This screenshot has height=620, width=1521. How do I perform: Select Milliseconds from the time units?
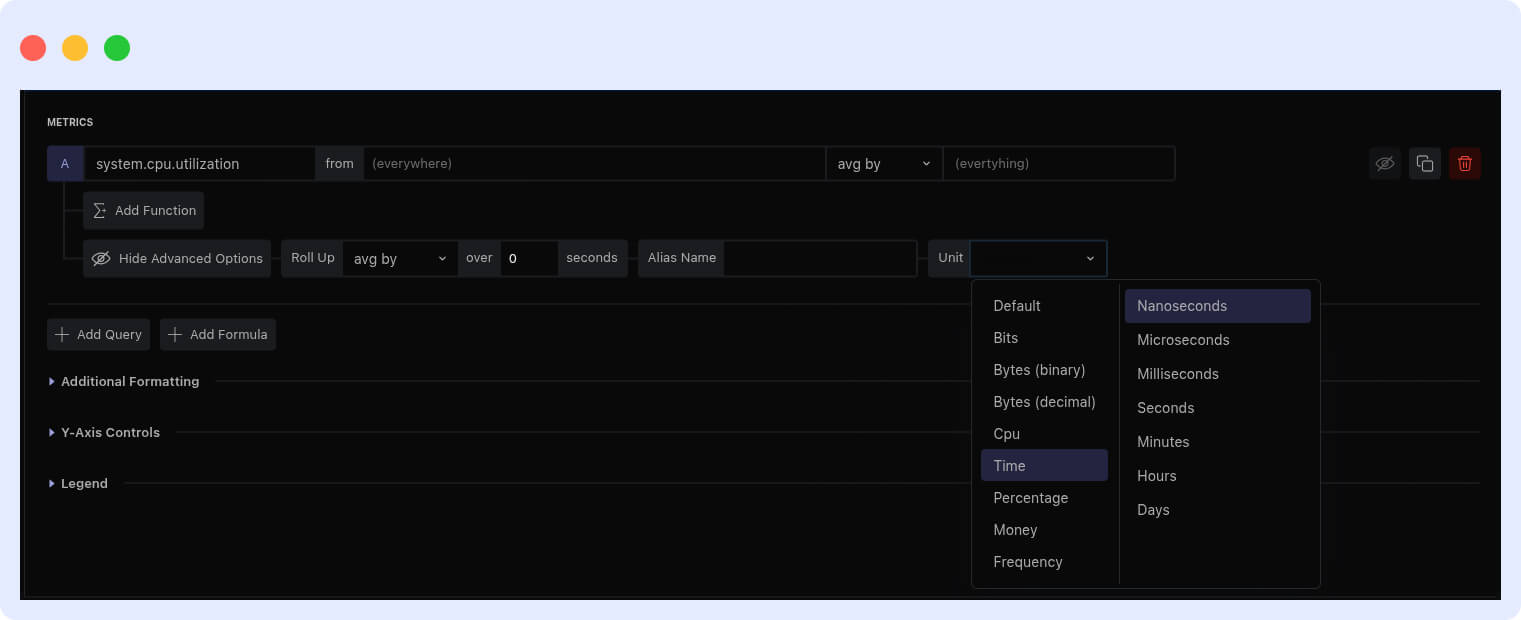1177,373
